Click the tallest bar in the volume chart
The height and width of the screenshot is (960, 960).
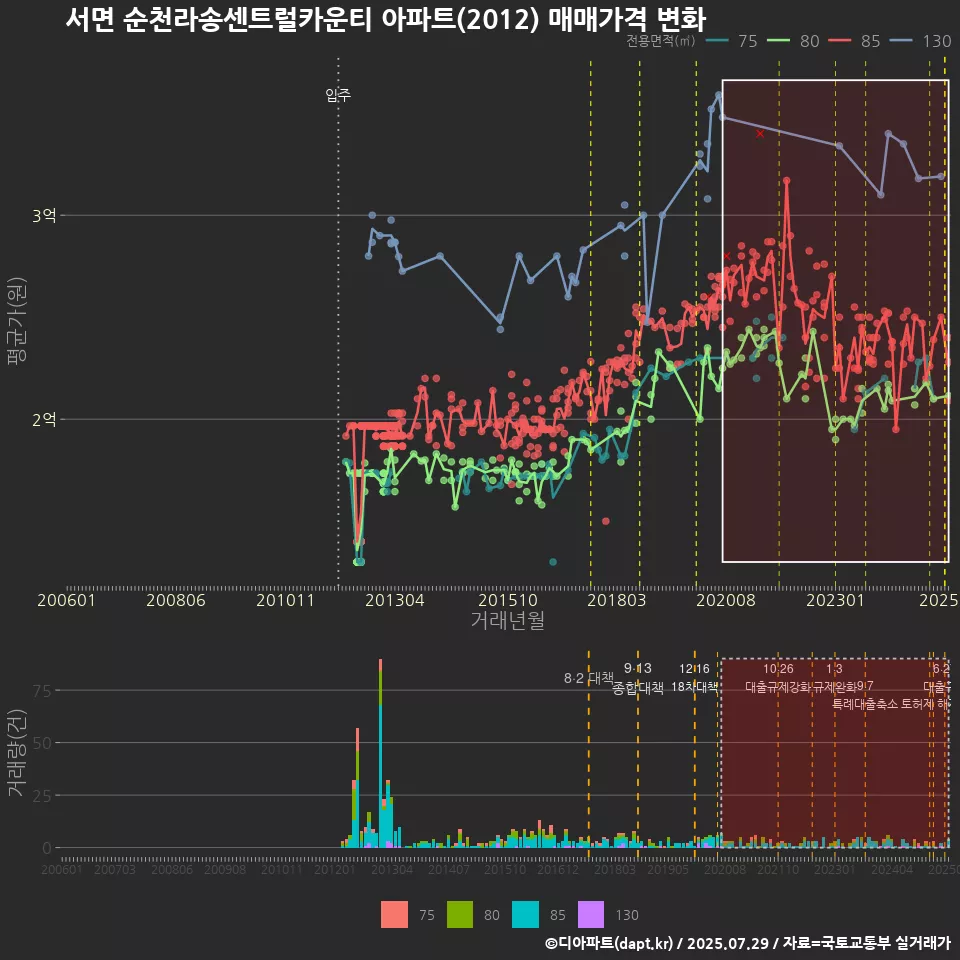click(380, 753)
